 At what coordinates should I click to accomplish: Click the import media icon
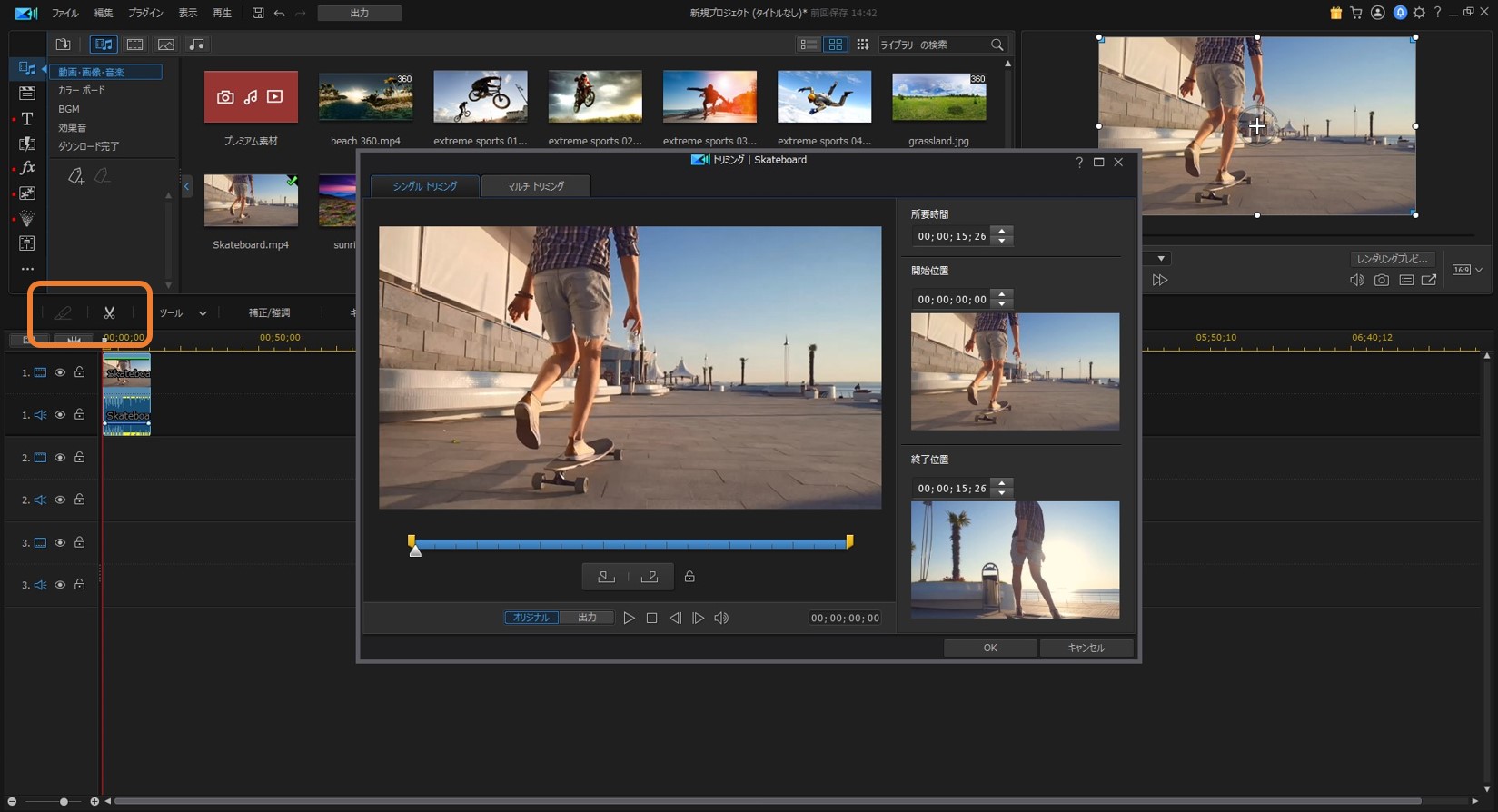pos(63,45)
